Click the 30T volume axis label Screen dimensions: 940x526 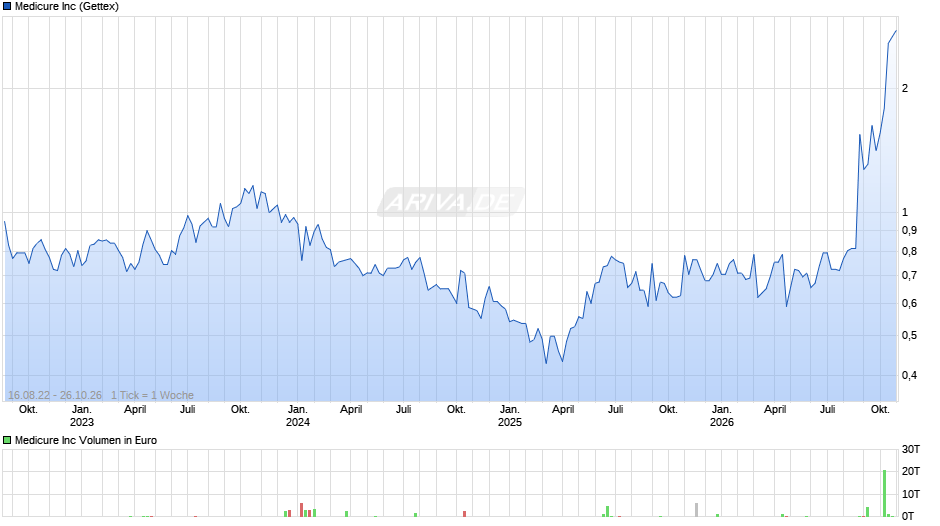tap(911, 449)
